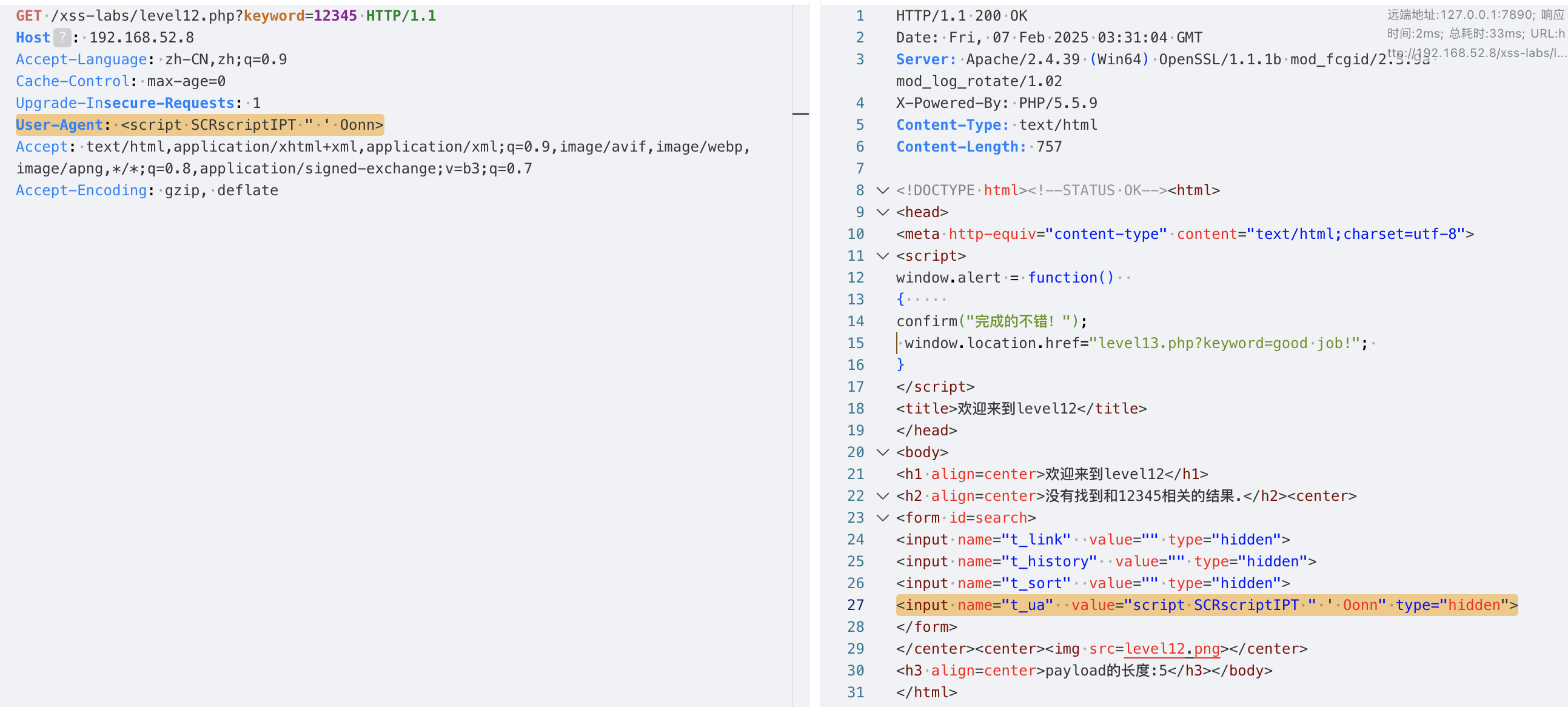Screen dimensions: 1568x707
Task: Collapse the head tag fold arrow
Action: [882, 213]
